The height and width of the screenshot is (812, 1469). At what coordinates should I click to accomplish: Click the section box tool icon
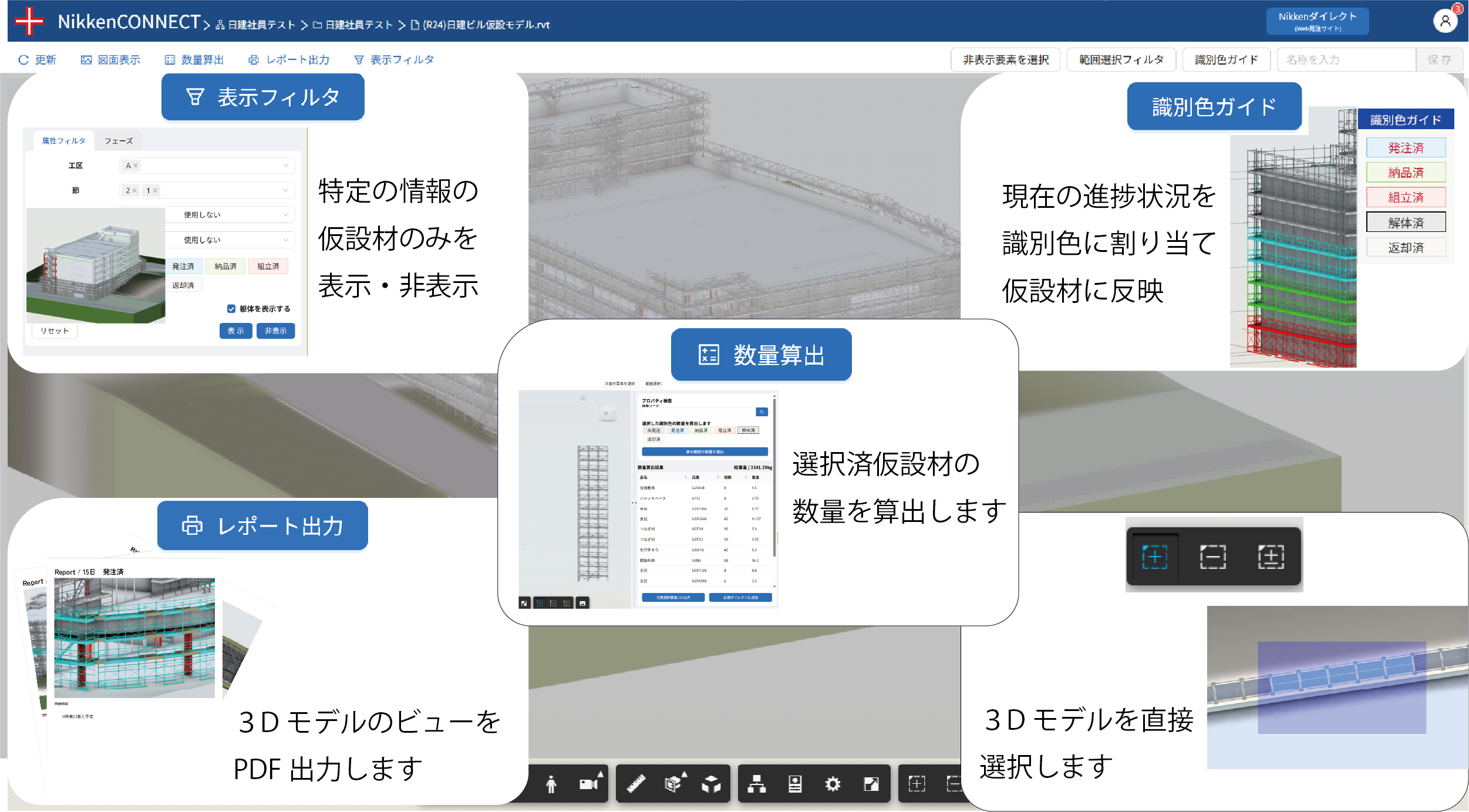(x=673, y=784)
